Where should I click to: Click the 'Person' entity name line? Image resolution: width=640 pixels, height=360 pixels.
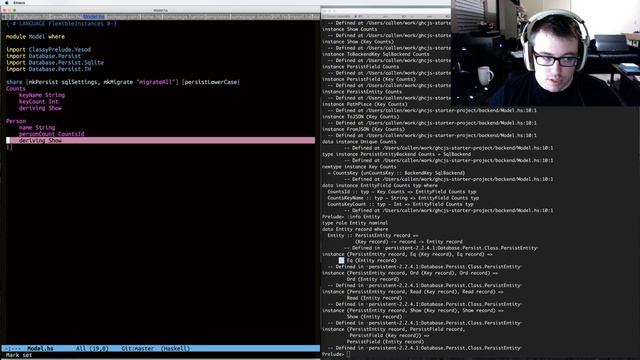click(x=16, y=121)
